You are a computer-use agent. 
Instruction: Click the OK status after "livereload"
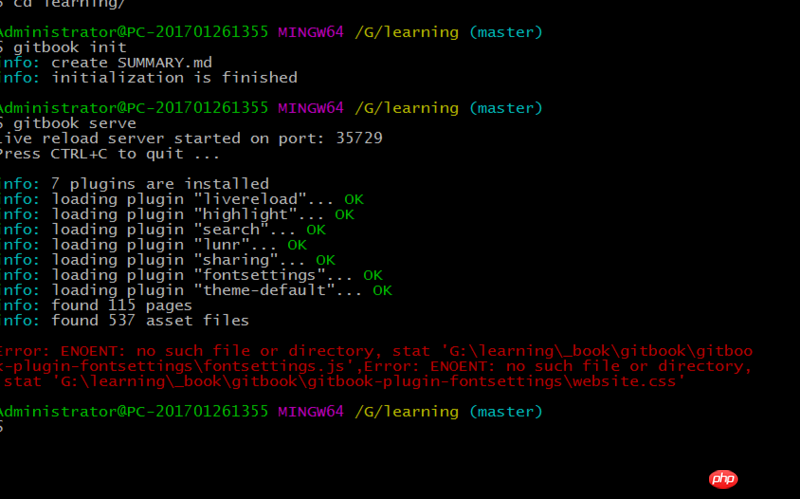point(354,199)
